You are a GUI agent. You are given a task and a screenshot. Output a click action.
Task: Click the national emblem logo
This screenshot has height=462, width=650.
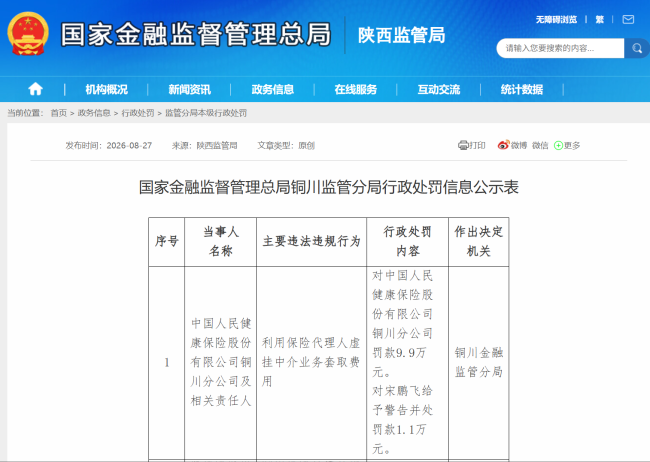click(x=28, y=34)
